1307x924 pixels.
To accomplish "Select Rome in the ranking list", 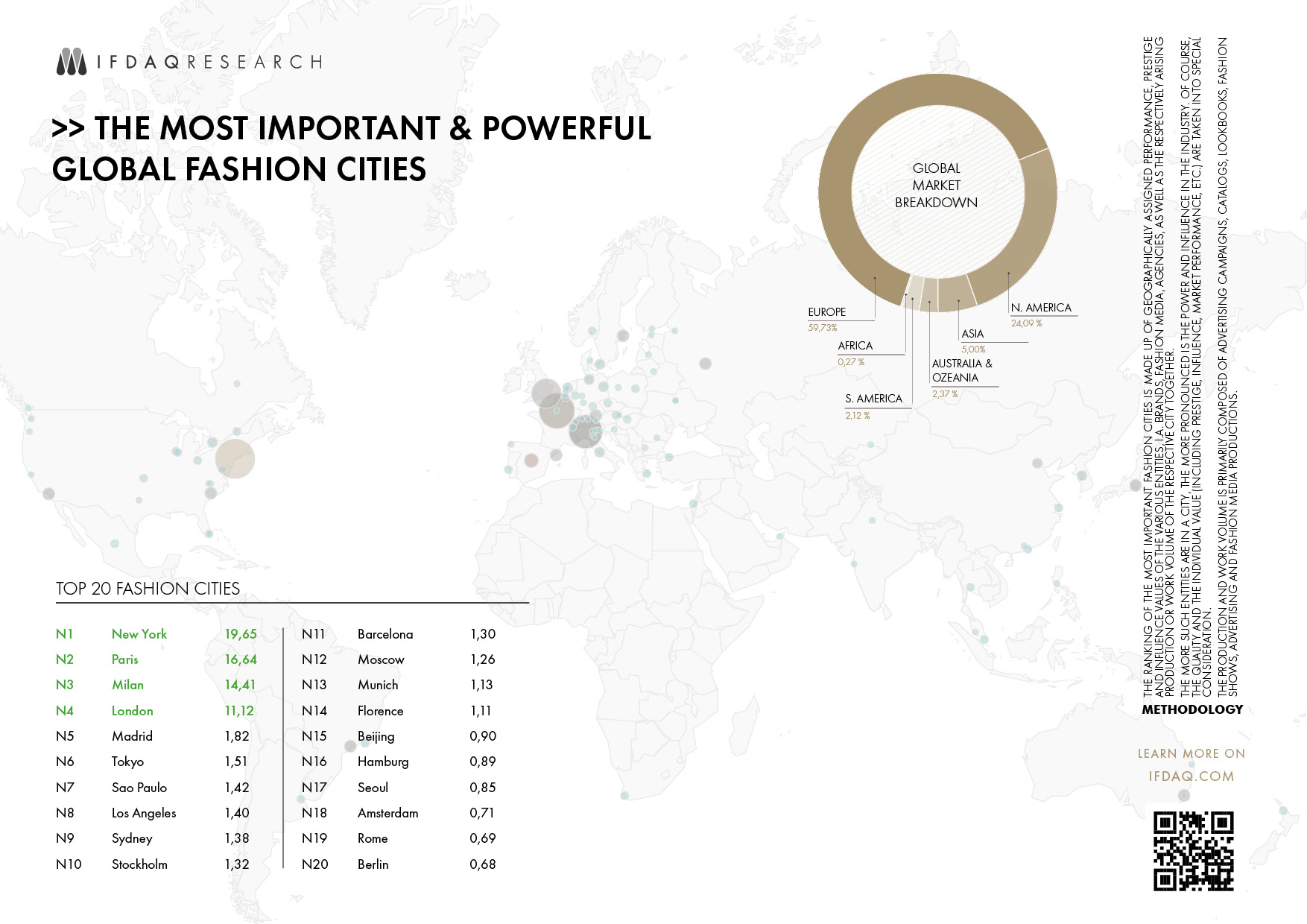I will tap(373, 838).
